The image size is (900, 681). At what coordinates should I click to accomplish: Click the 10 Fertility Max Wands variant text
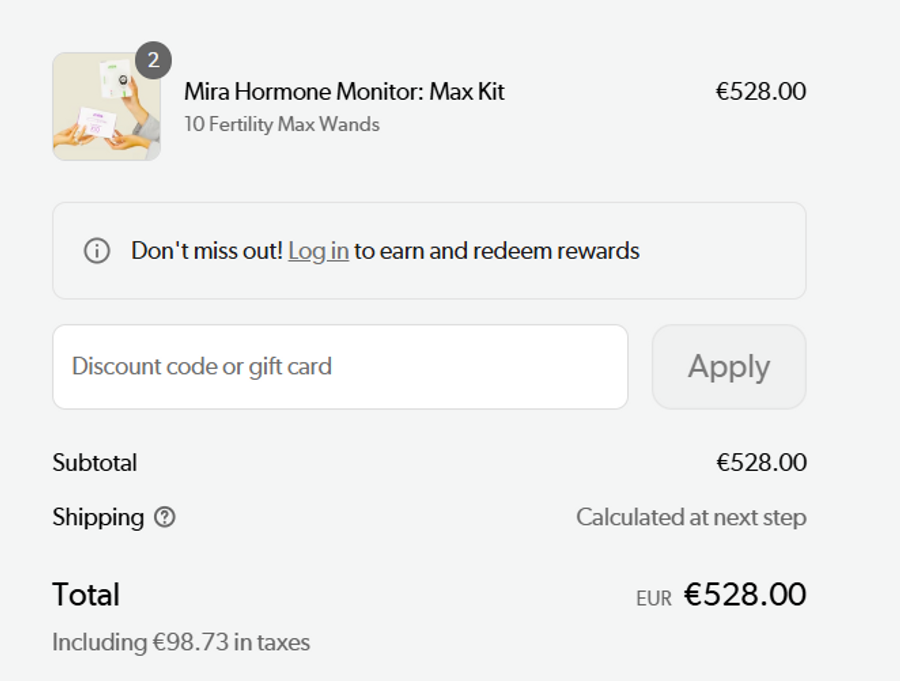point(282,125)
